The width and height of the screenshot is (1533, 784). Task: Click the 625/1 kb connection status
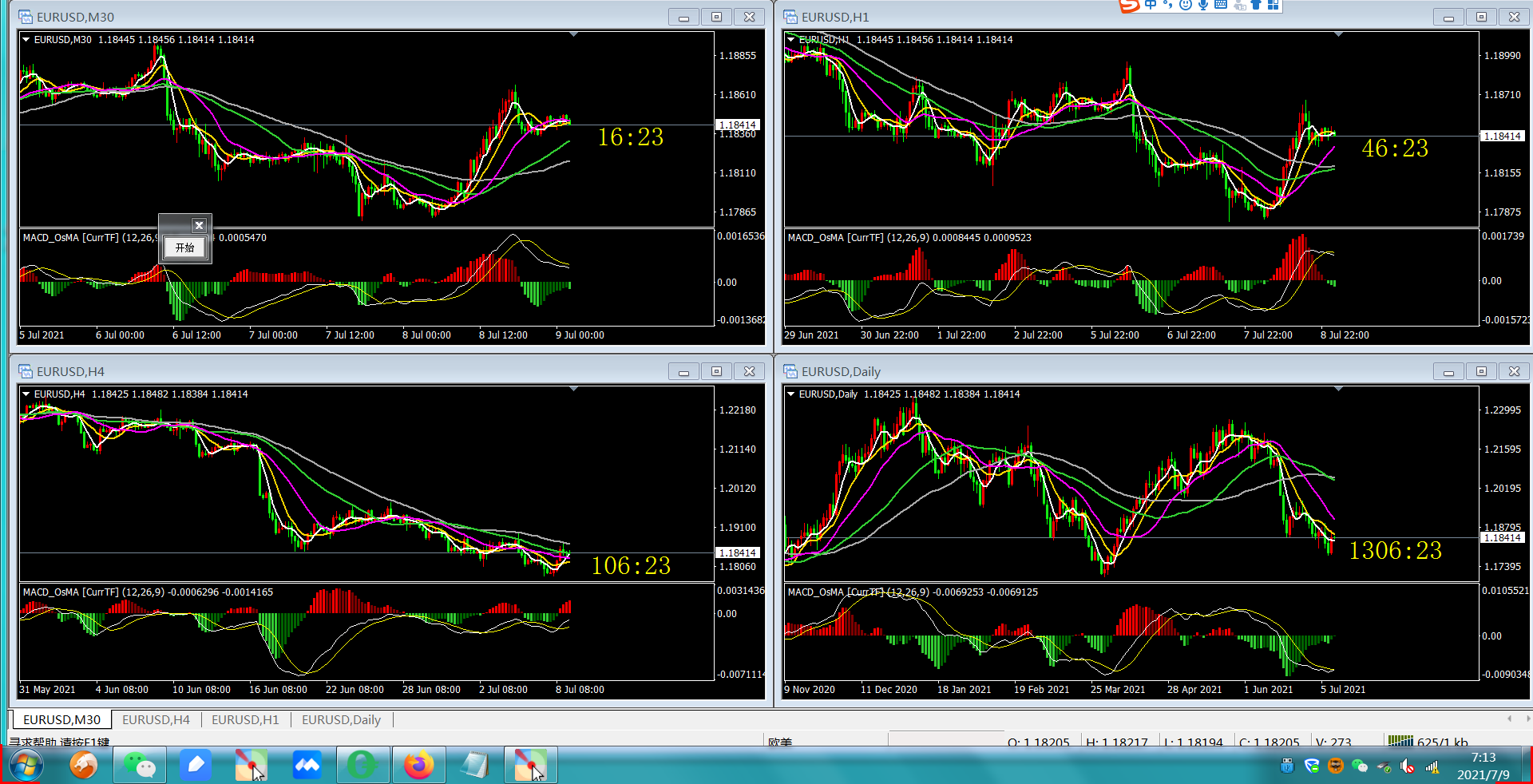coord(1428,742)
